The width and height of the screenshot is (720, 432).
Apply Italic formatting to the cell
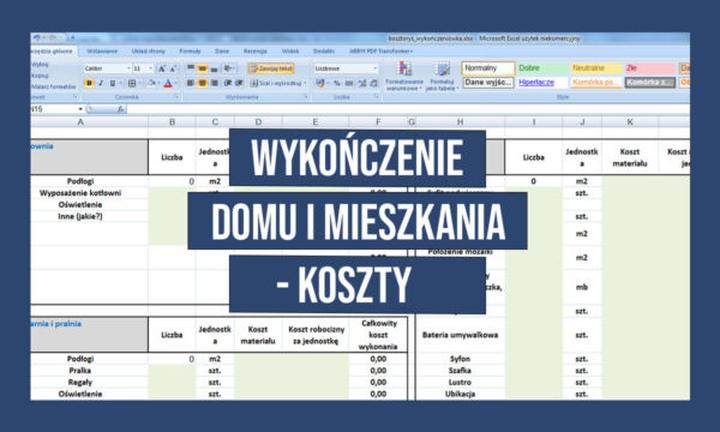pyautogui.click(x=100, y=83)
